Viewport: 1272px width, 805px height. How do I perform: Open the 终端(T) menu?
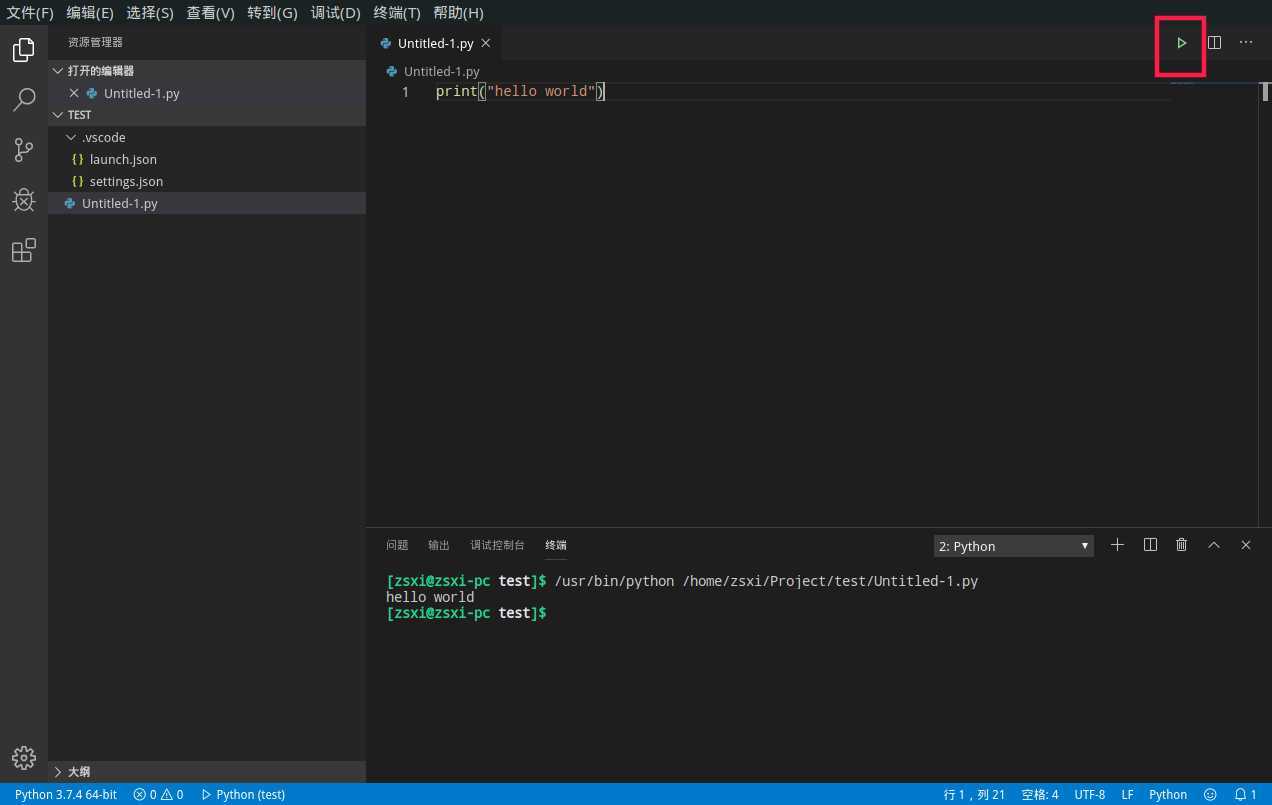point(397,13)
